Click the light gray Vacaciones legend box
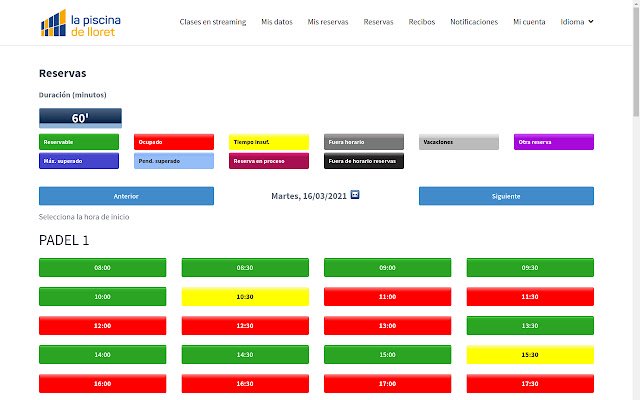This screenshot has height=400, width=640. (459, 142)
